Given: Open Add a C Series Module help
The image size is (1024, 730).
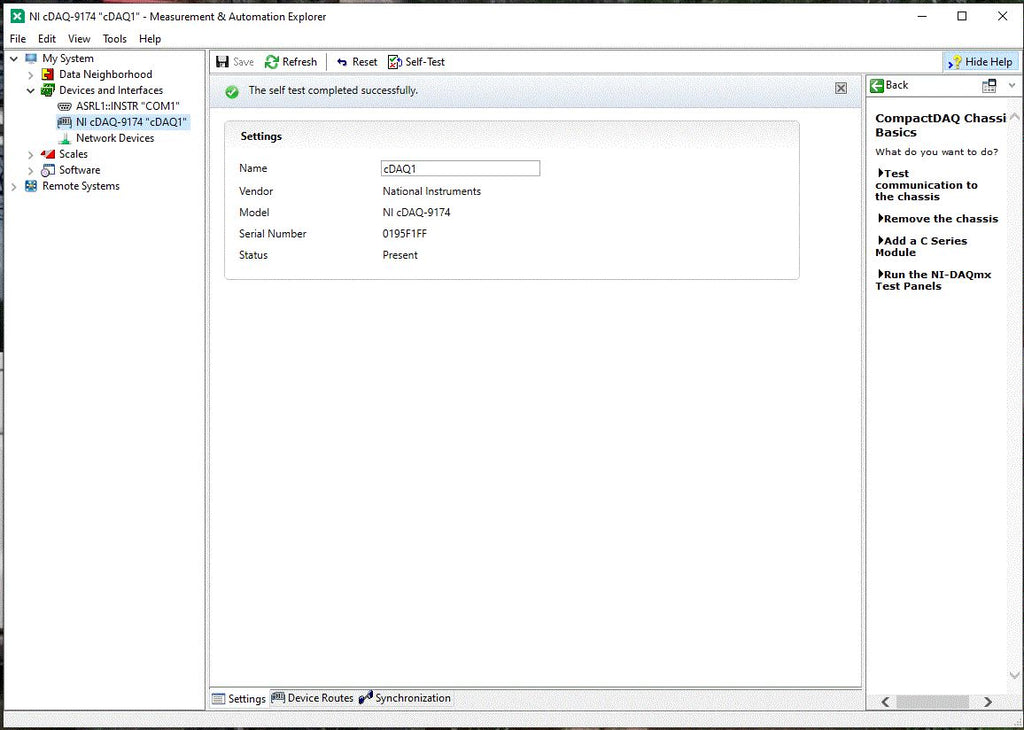Looking at the screenshot, I should [921, 246].
